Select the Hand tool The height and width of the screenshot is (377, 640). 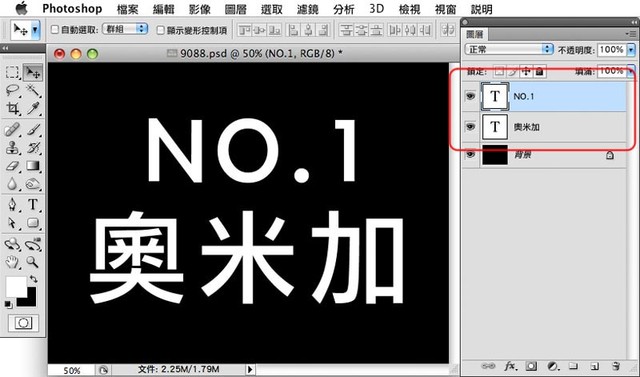coord(12,262)
